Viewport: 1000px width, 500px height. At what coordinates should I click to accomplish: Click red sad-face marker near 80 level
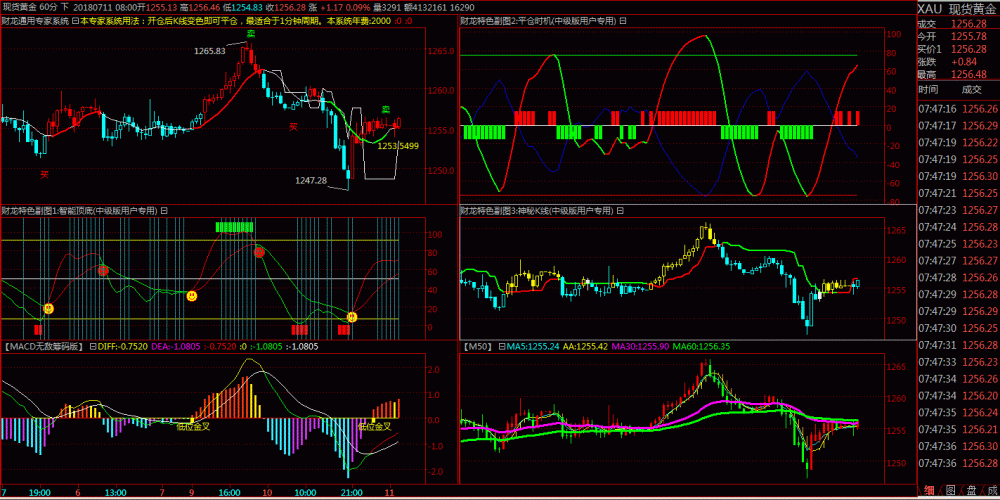[x=260, y=253]
